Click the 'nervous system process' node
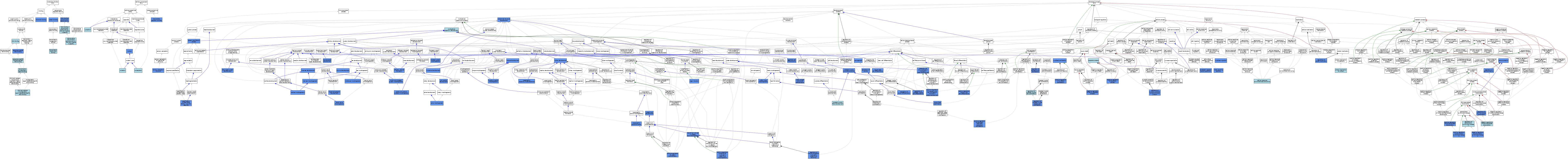The image size is (1568, 159). click(x=177, y=41)
